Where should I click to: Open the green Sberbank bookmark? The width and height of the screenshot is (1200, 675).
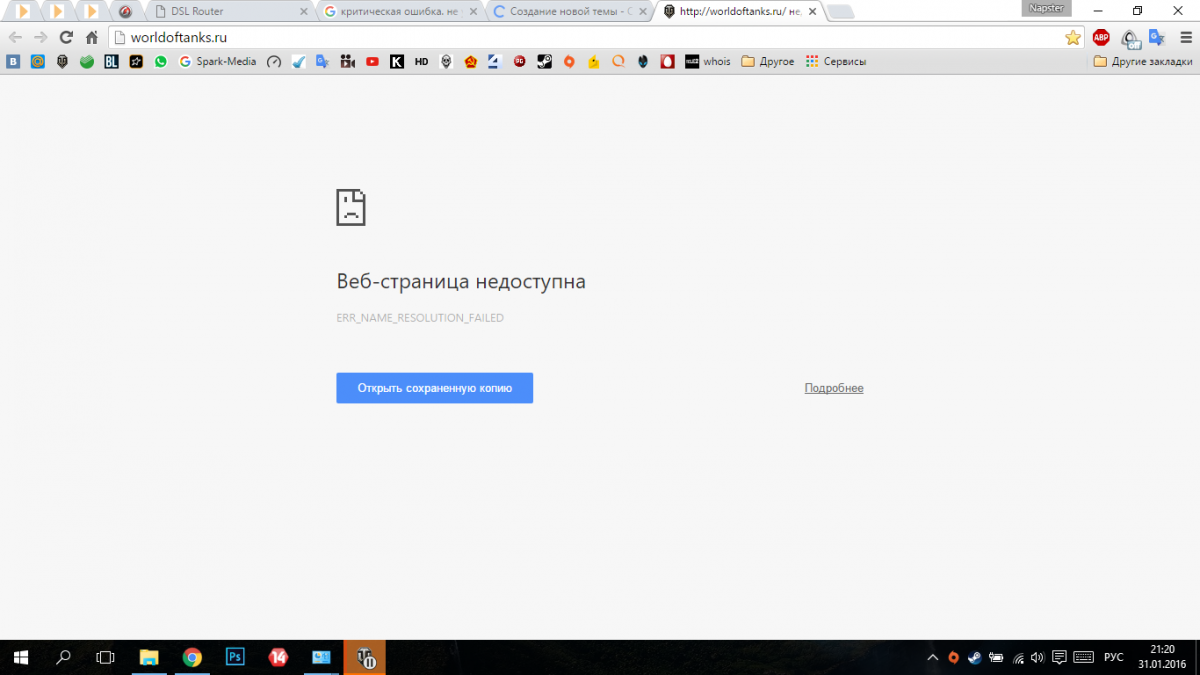[87, 61]
